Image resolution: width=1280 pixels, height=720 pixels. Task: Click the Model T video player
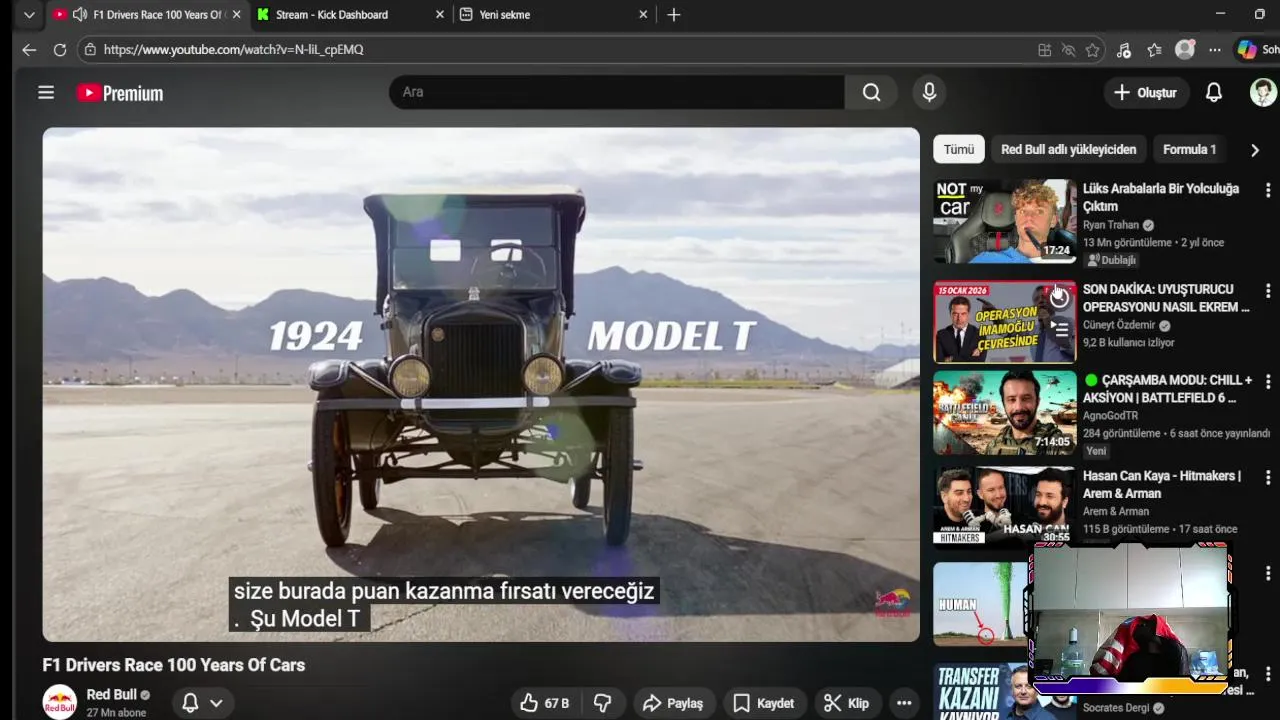point(481,384)
